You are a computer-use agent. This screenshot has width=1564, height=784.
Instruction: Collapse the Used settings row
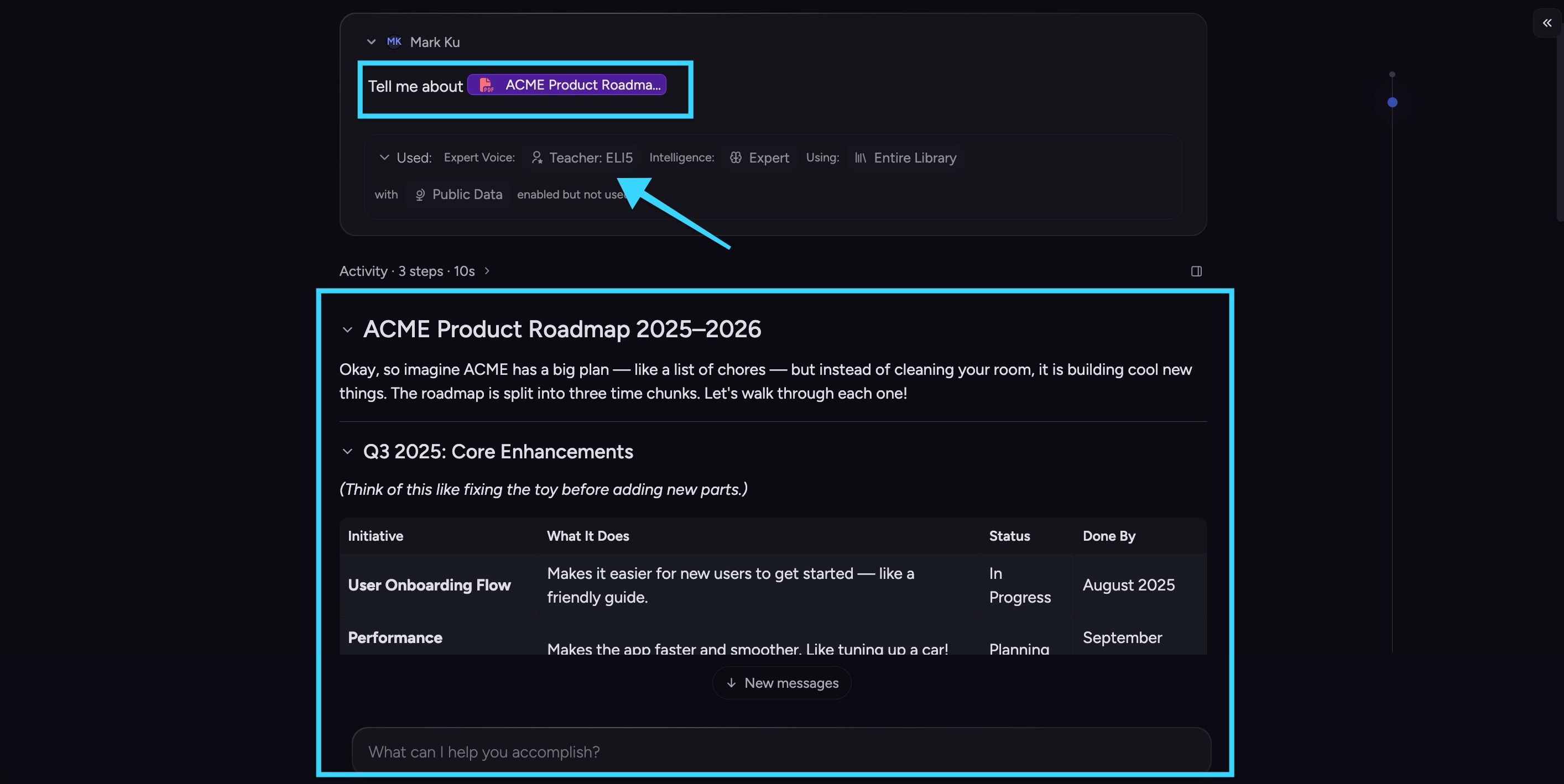(x=384, y=158)
